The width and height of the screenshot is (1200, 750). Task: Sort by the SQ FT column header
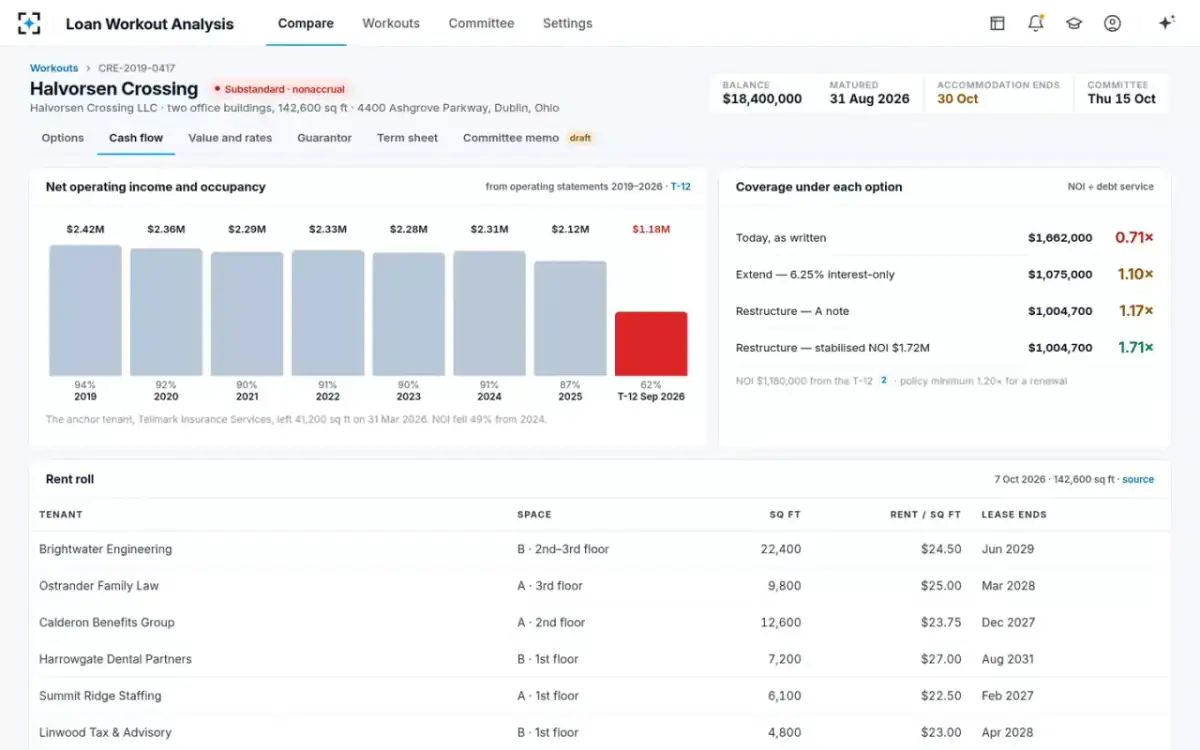pyautogui.click(x=785, y=515)
